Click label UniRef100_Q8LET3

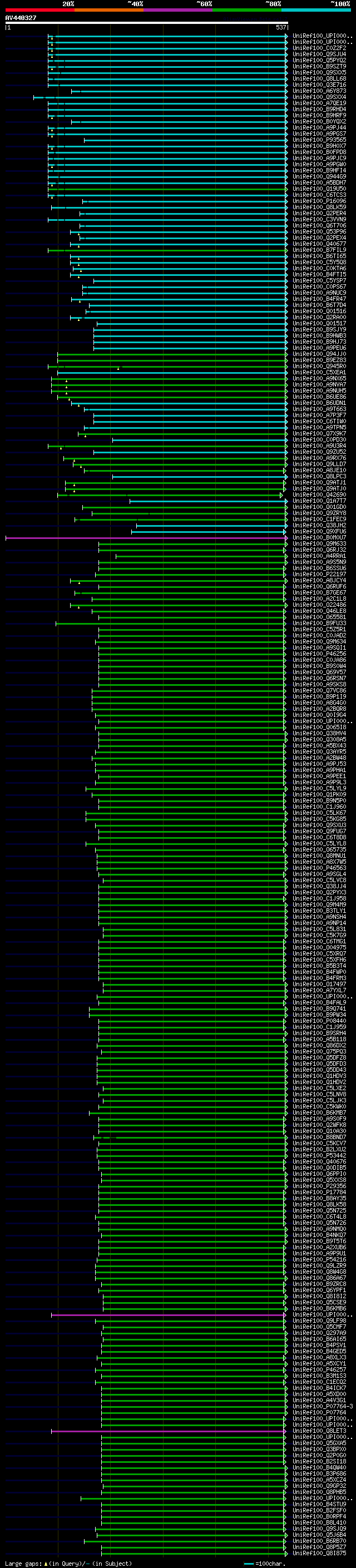(319, 1431)
